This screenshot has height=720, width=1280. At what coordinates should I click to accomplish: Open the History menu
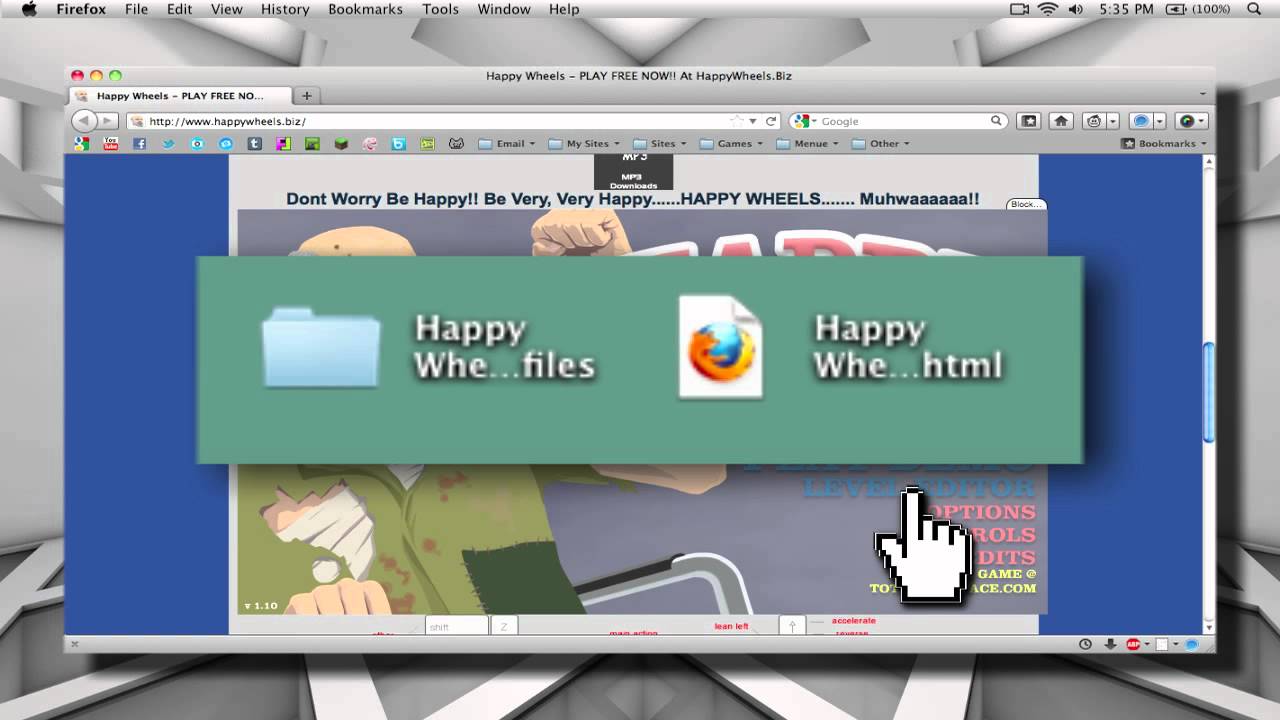coord(285,9)
